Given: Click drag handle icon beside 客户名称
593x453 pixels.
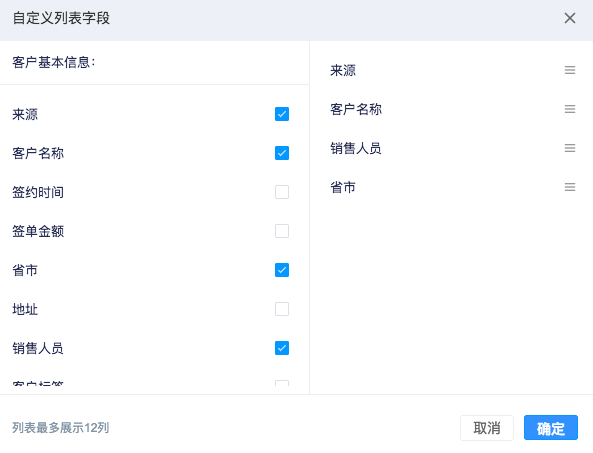Looking at the screenshot, I should click(570, 109).
